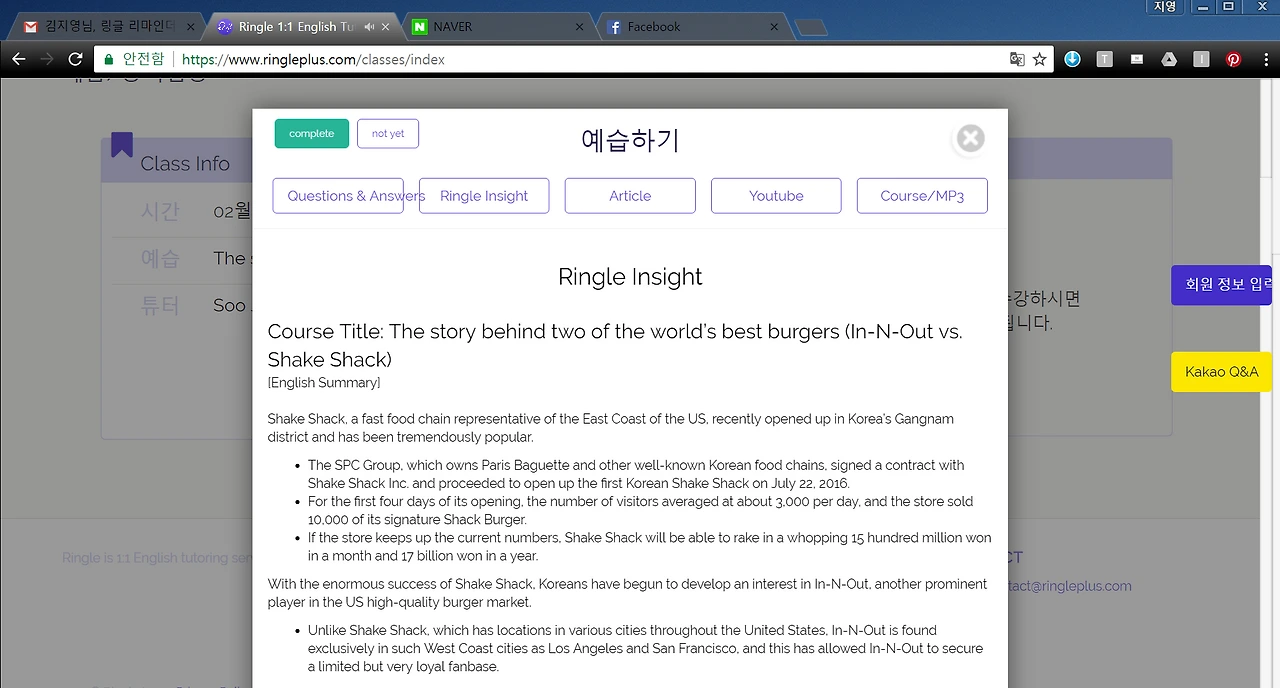This screenshot has width=1280, height=688.
Task: Click the Course Title heading text
Action: tap(615, 345)
